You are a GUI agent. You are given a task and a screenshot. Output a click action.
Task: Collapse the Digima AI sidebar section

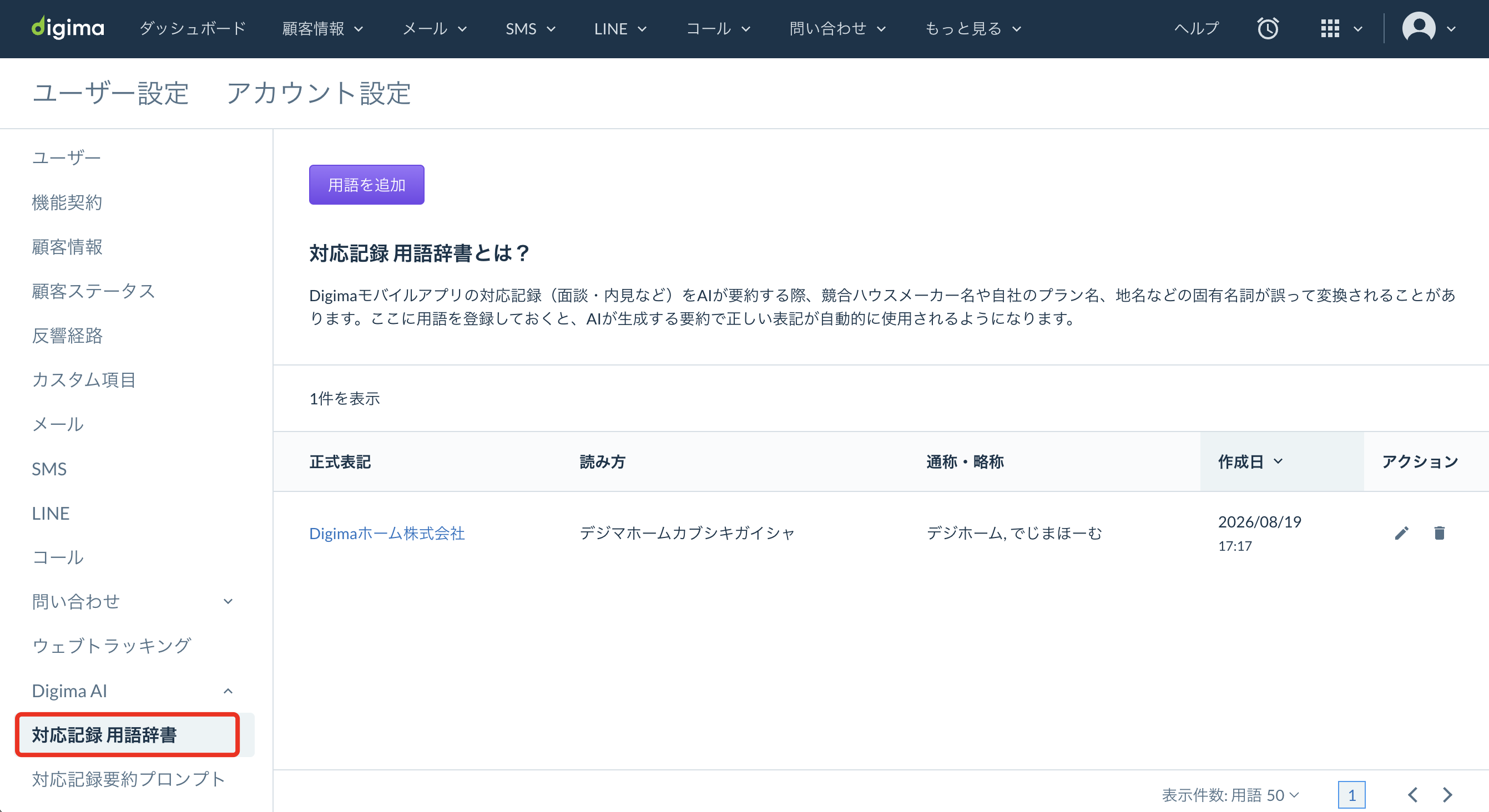(x=133, y=691)
